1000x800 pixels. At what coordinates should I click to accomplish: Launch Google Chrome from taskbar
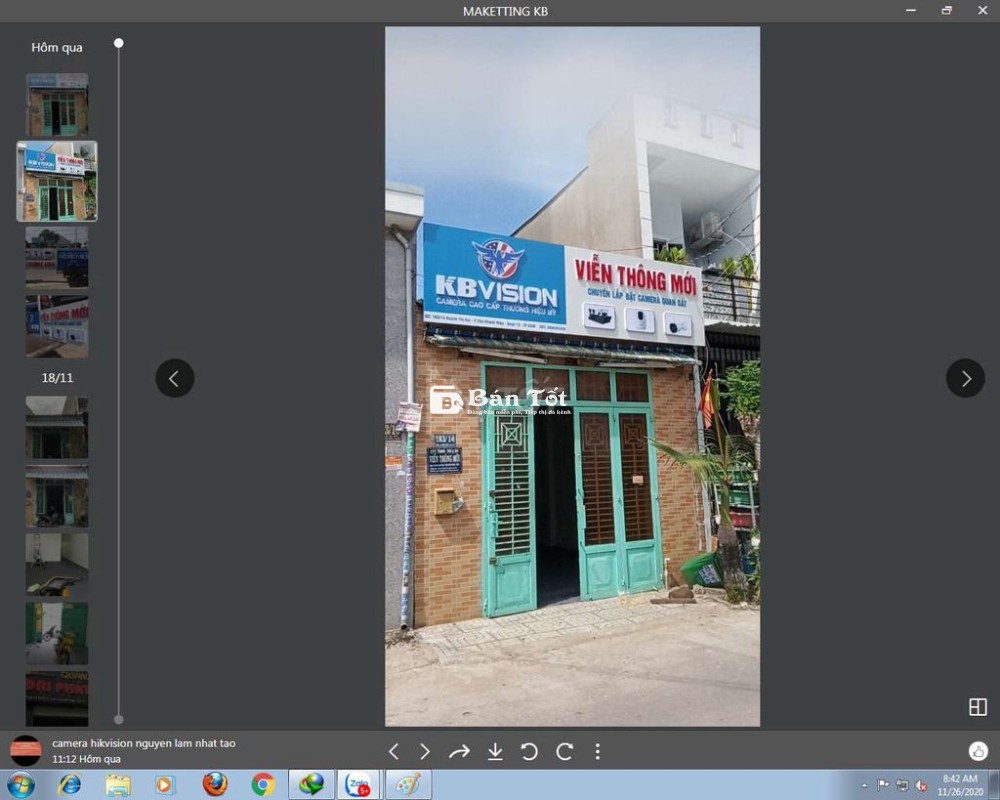[263, 785]
